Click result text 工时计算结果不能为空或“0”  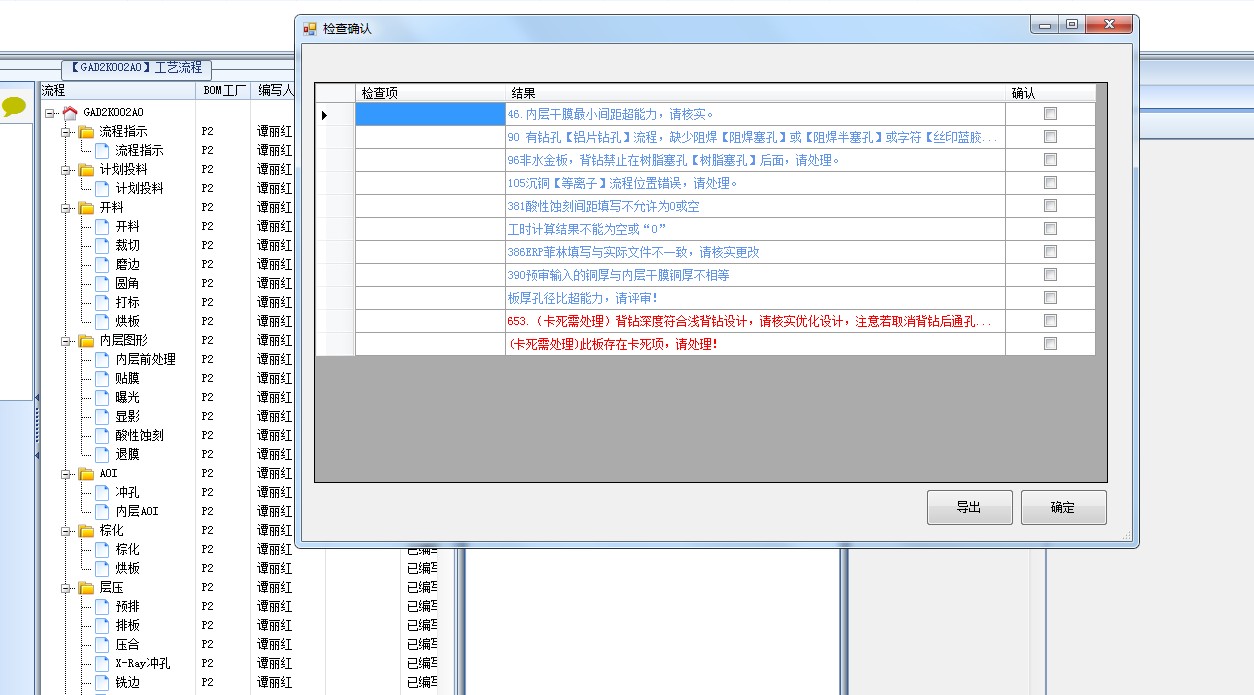click(587, 229)
